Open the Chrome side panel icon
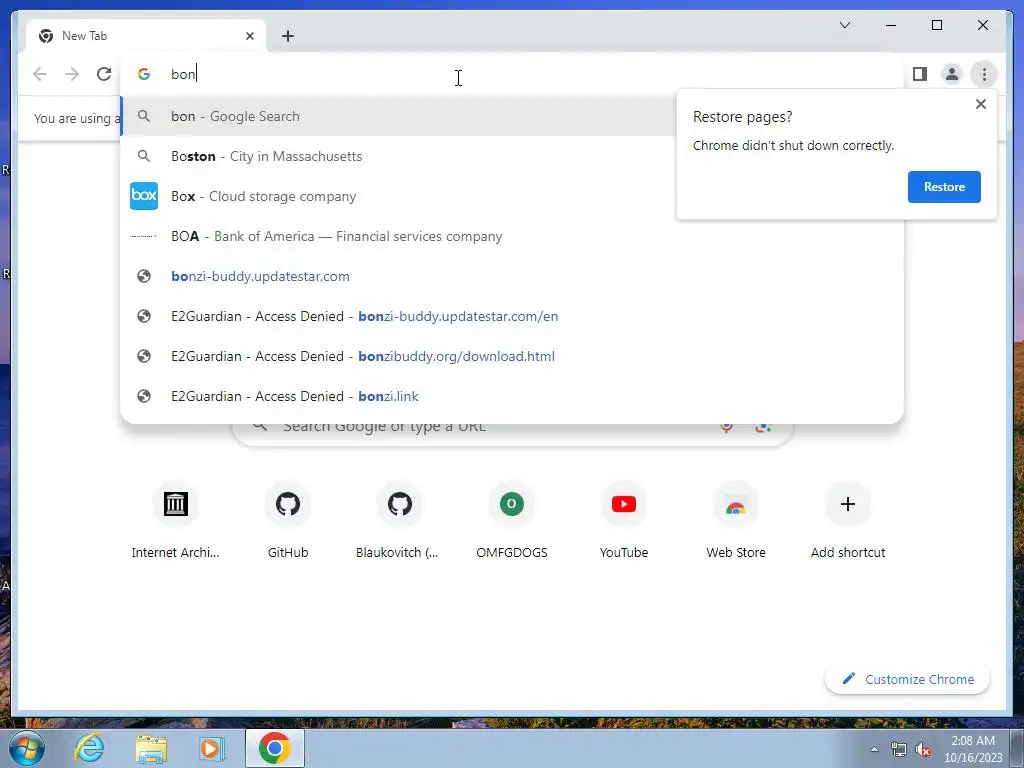1024x768 pixels. coord(920,74)
